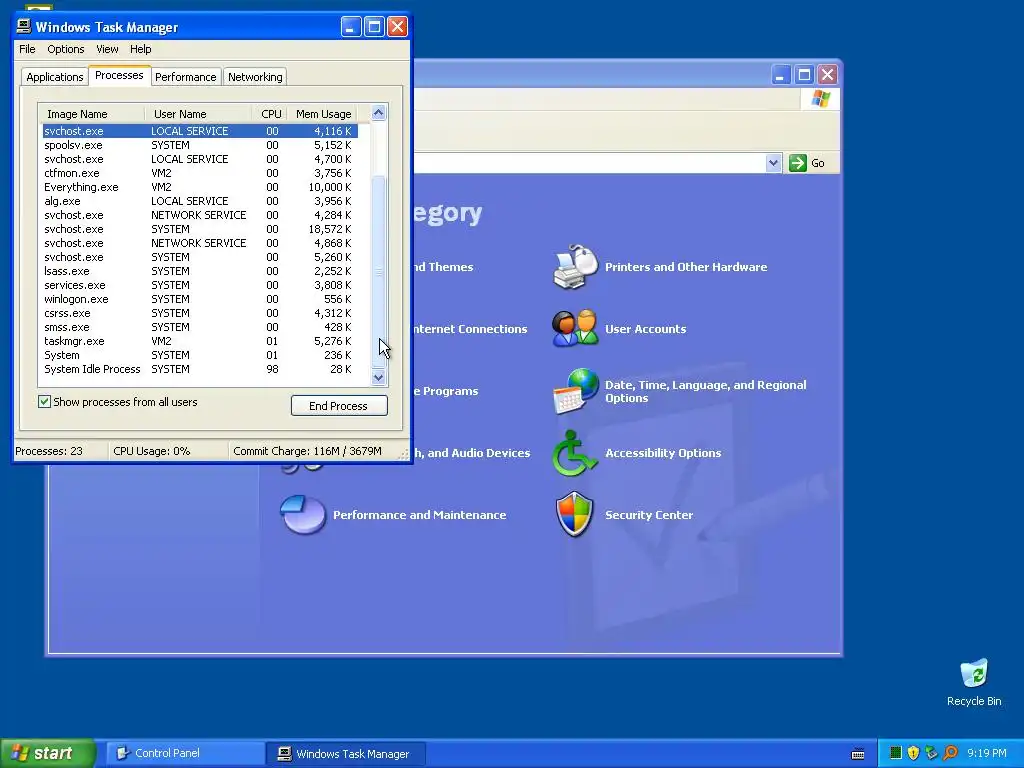Click the process list scroll up arrow
The width and height of the screenshot is (1024, 768).
(378, 113)
